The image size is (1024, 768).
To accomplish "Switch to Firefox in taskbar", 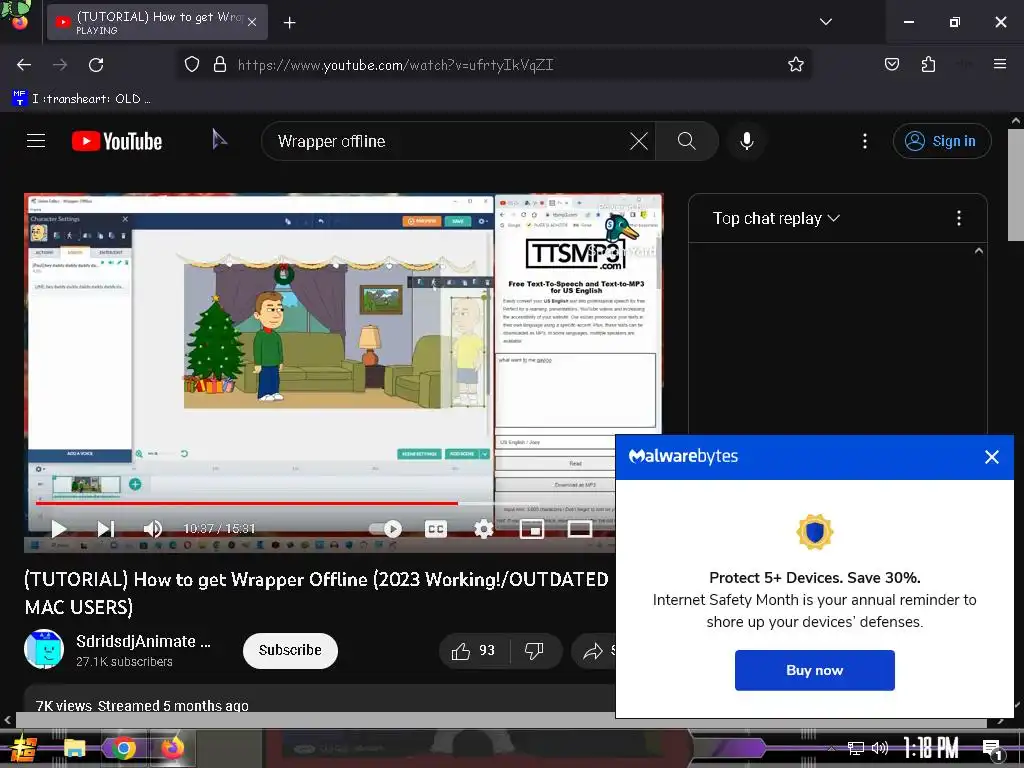I will pyautogui.click(x=172, y=749).
